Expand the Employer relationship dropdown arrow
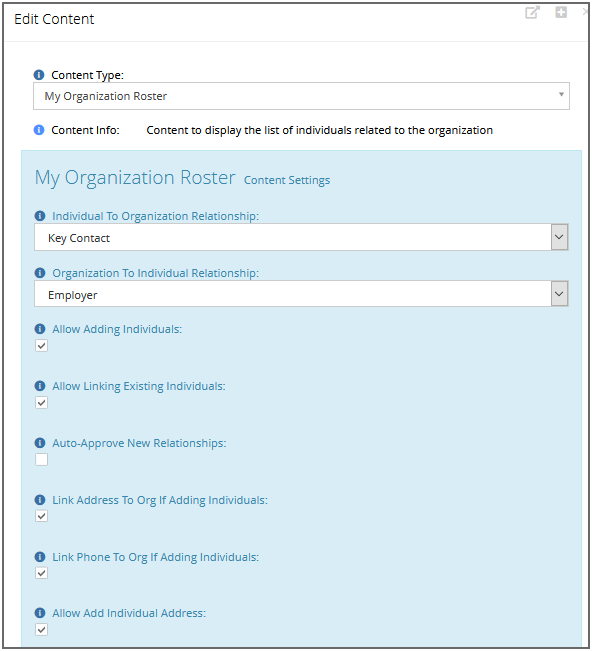592x651 pixels. point(559,294)
